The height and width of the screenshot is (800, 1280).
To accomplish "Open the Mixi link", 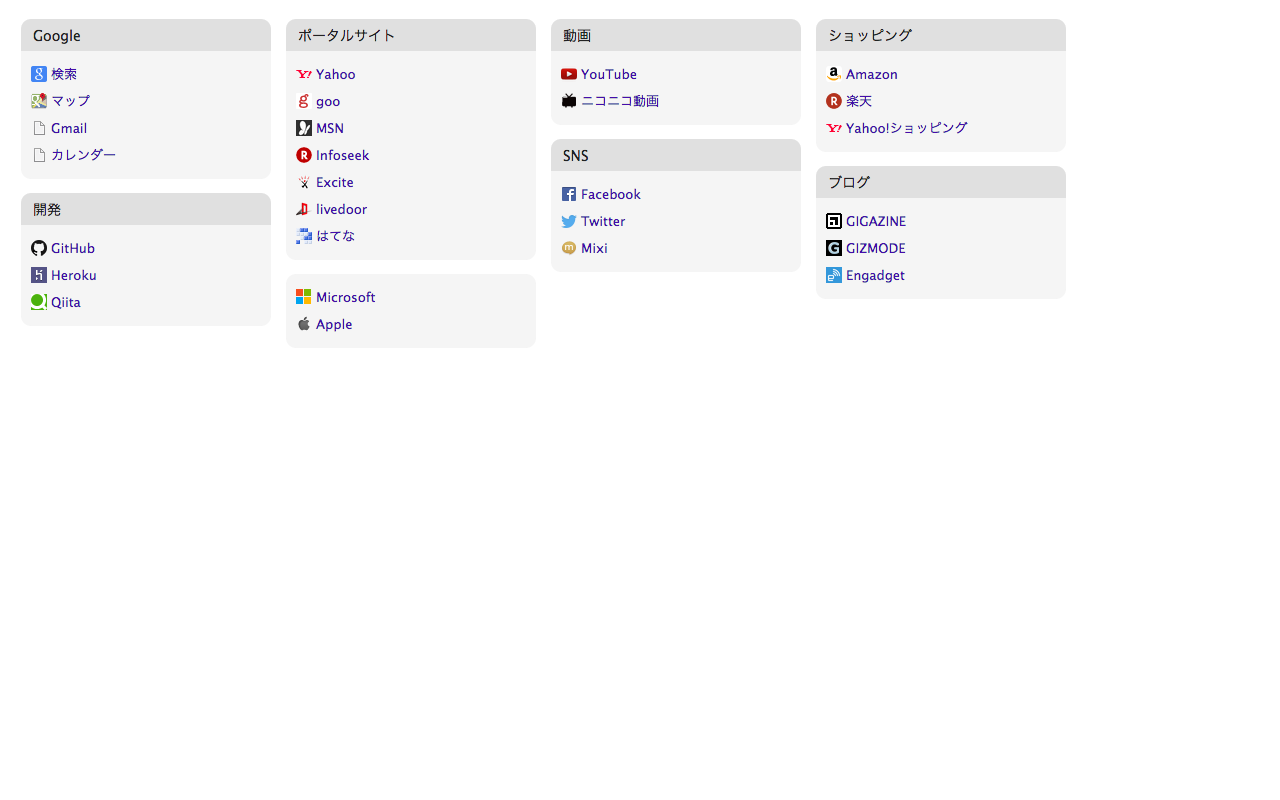I will point(594,248).
